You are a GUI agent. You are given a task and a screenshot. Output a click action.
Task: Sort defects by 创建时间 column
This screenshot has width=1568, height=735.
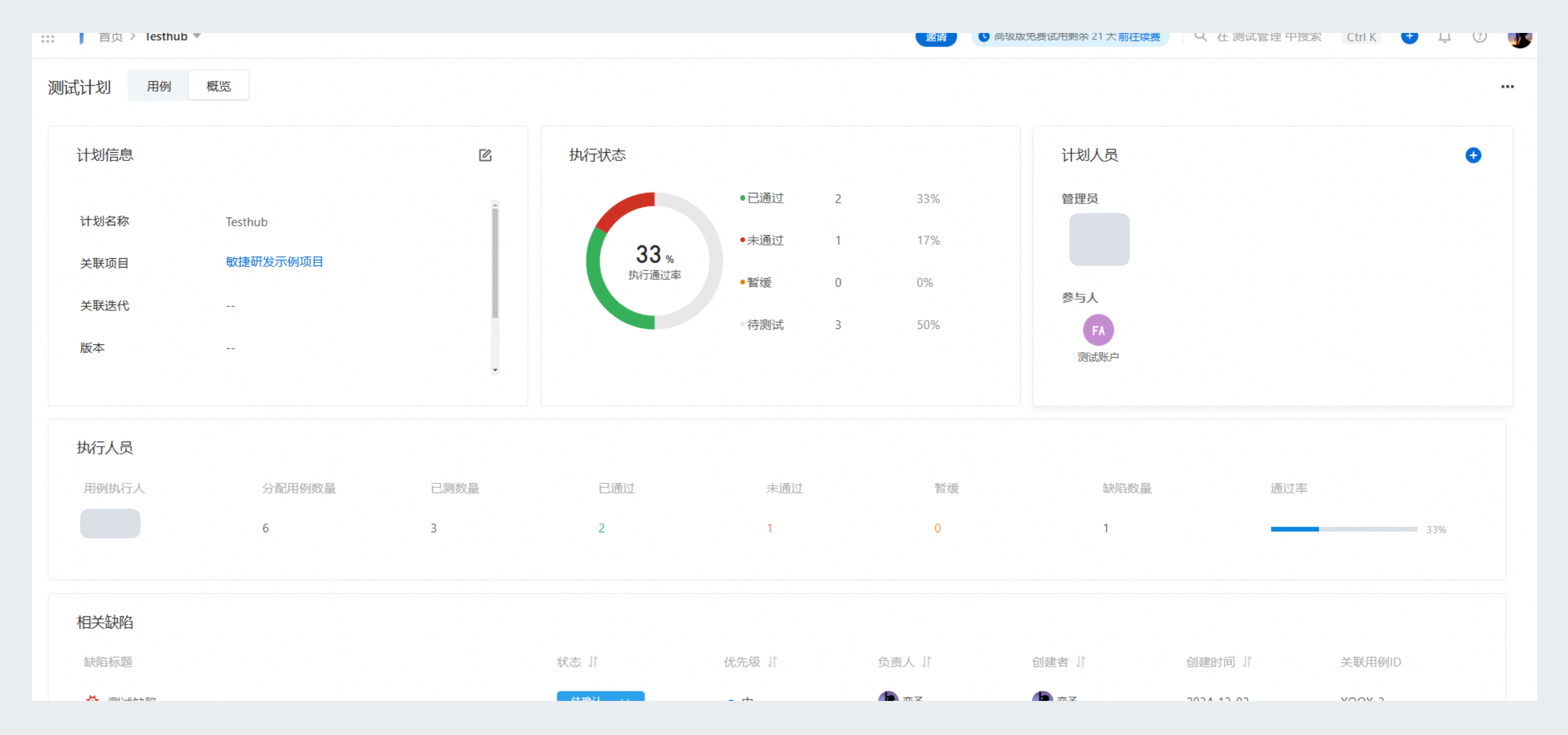pyautogui.click(x=1246, y=662)
